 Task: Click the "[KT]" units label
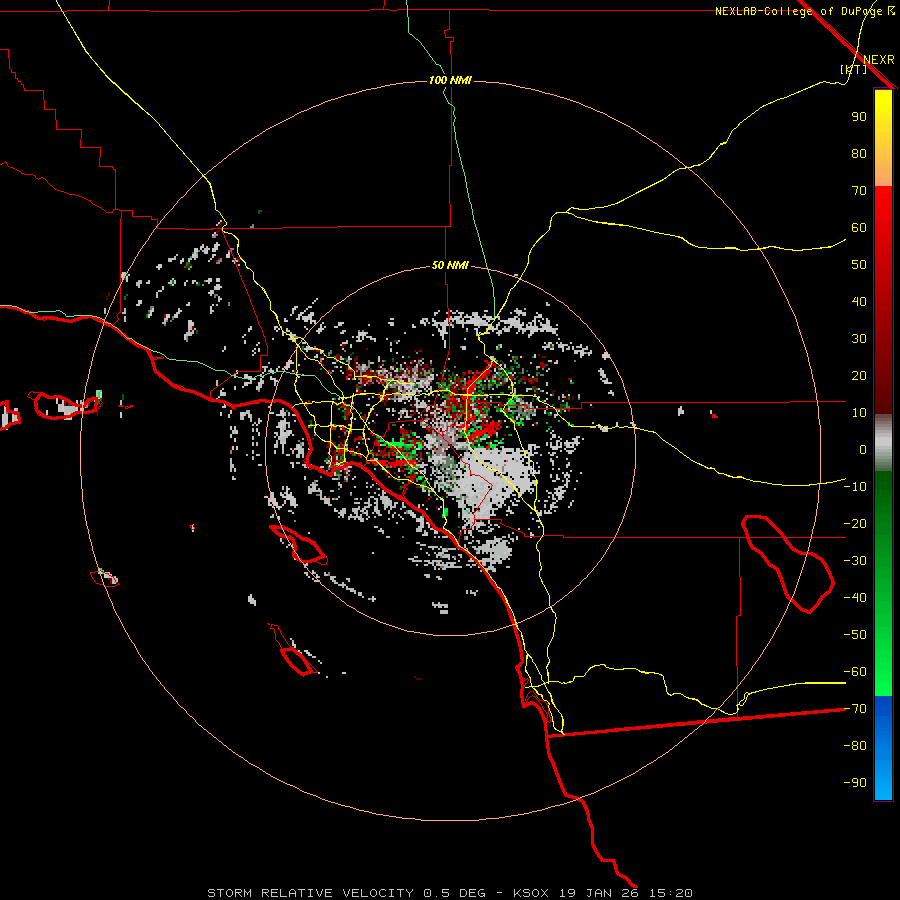(853, 69)
